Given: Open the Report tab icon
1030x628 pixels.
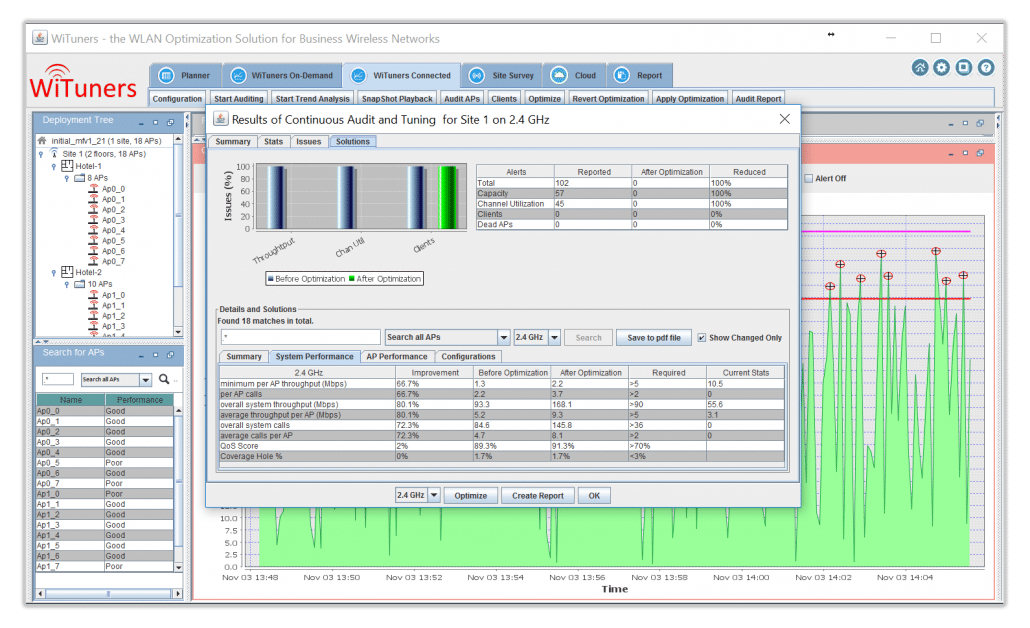Looking at the screenshot, I should pos(622,75).
